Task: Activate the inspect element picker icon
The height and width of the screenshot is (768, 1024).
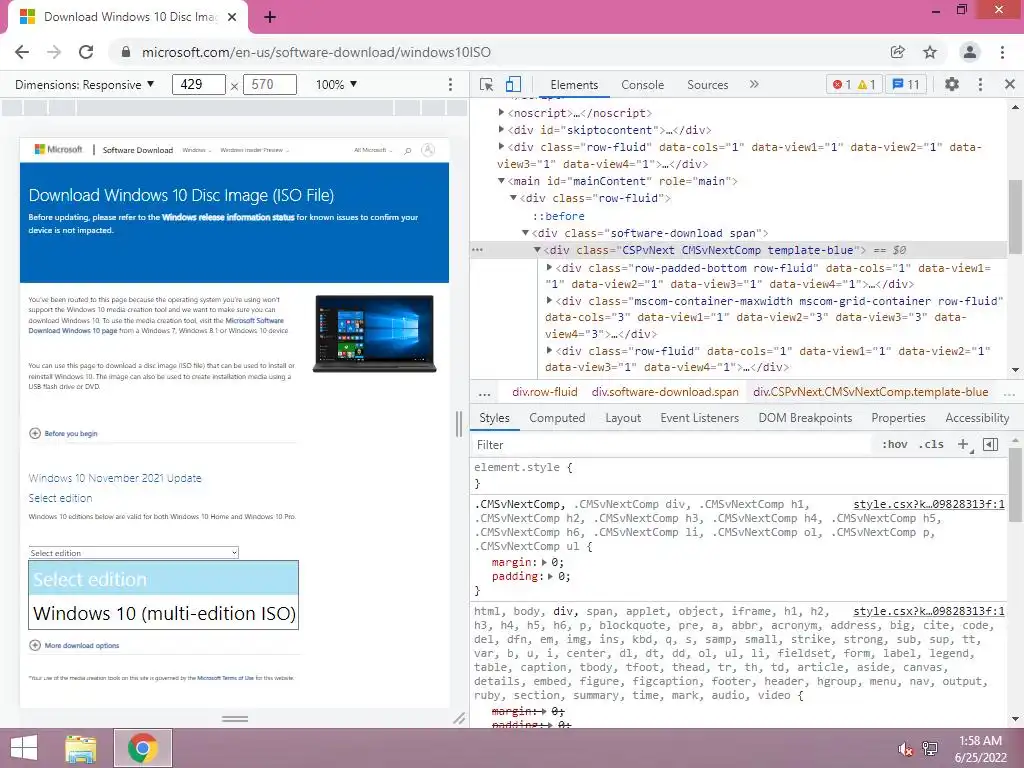Action: [486, 84]
